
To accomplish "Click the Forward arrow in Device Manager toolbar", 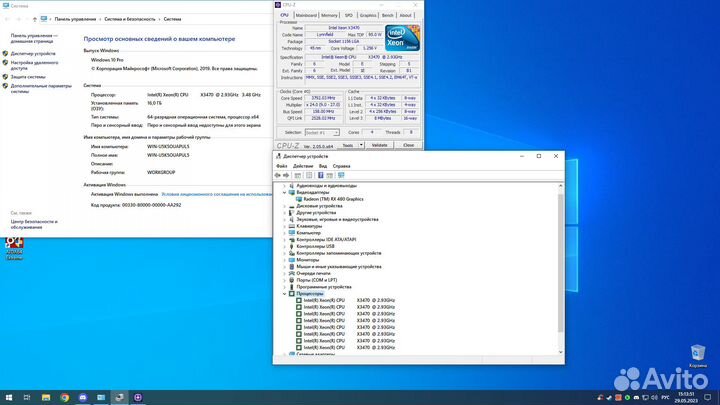I will click(x=286, y=175).
